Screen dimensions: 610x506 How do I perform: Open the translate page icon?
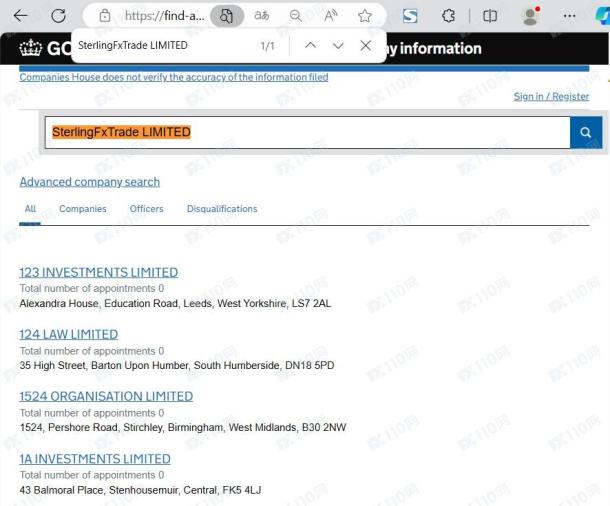(261, 16)
